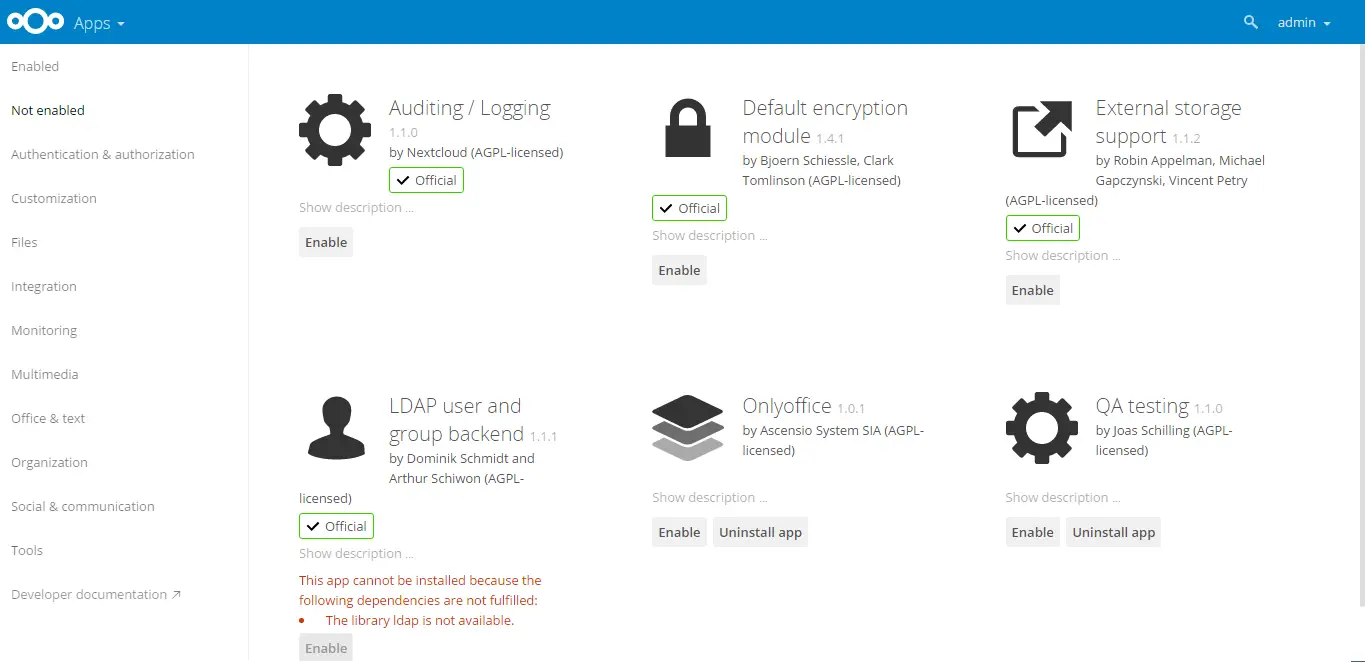Open the search magnifier icon
Image resolution: width=1365 pixels, height=662 pixels.
[x=1251, y=22]
